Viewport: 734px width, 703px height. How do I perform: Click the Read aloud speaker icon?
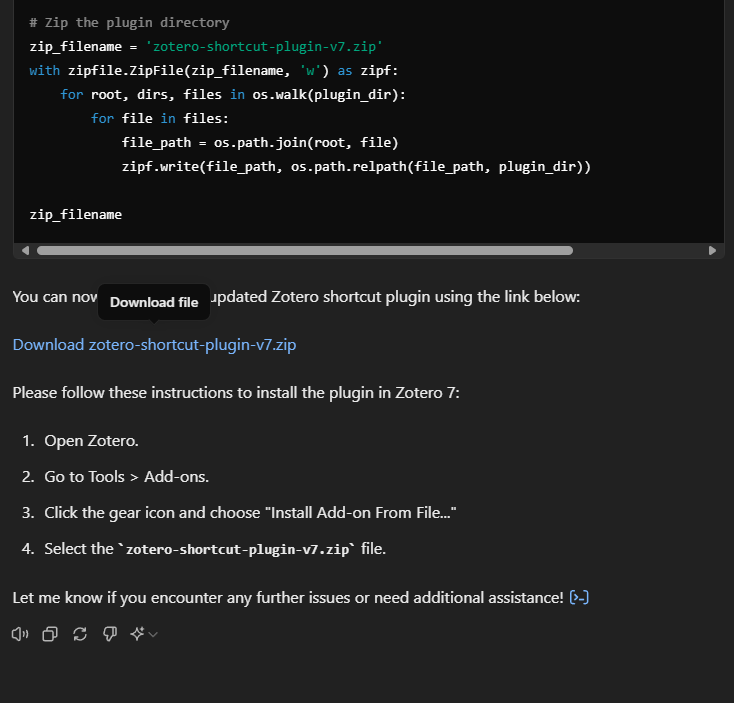click(20, 634)
